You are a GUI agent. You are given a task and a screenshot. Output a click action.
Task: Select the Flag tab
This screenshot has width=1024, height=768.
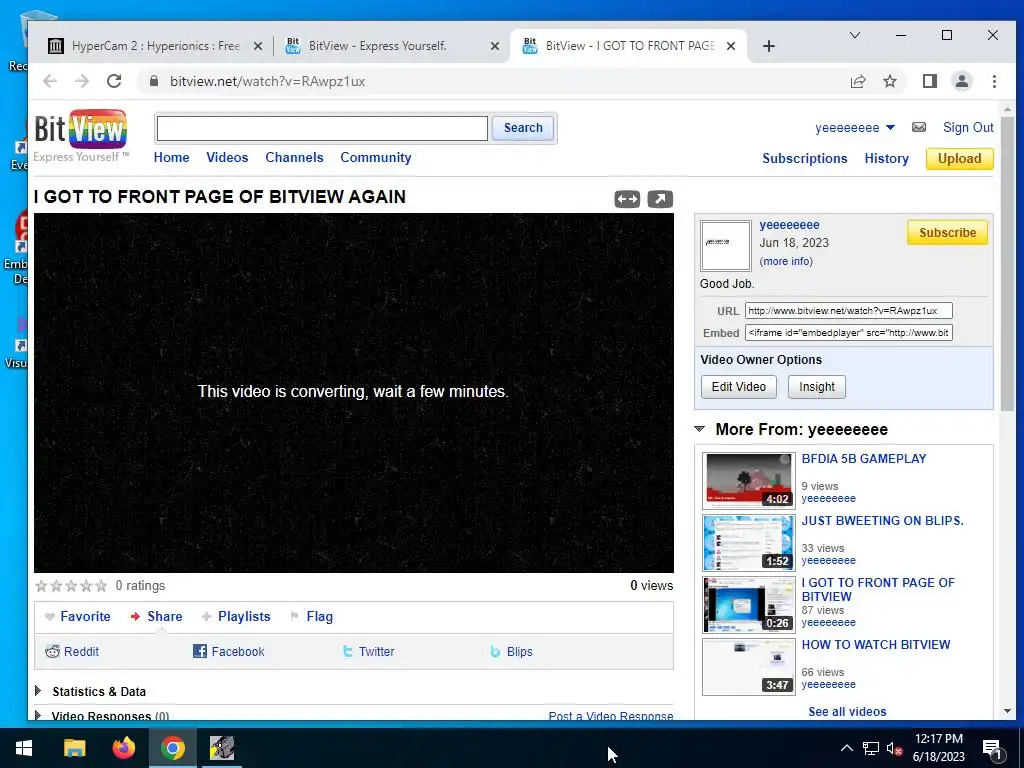pyautogui.click(x=312, y=616)
